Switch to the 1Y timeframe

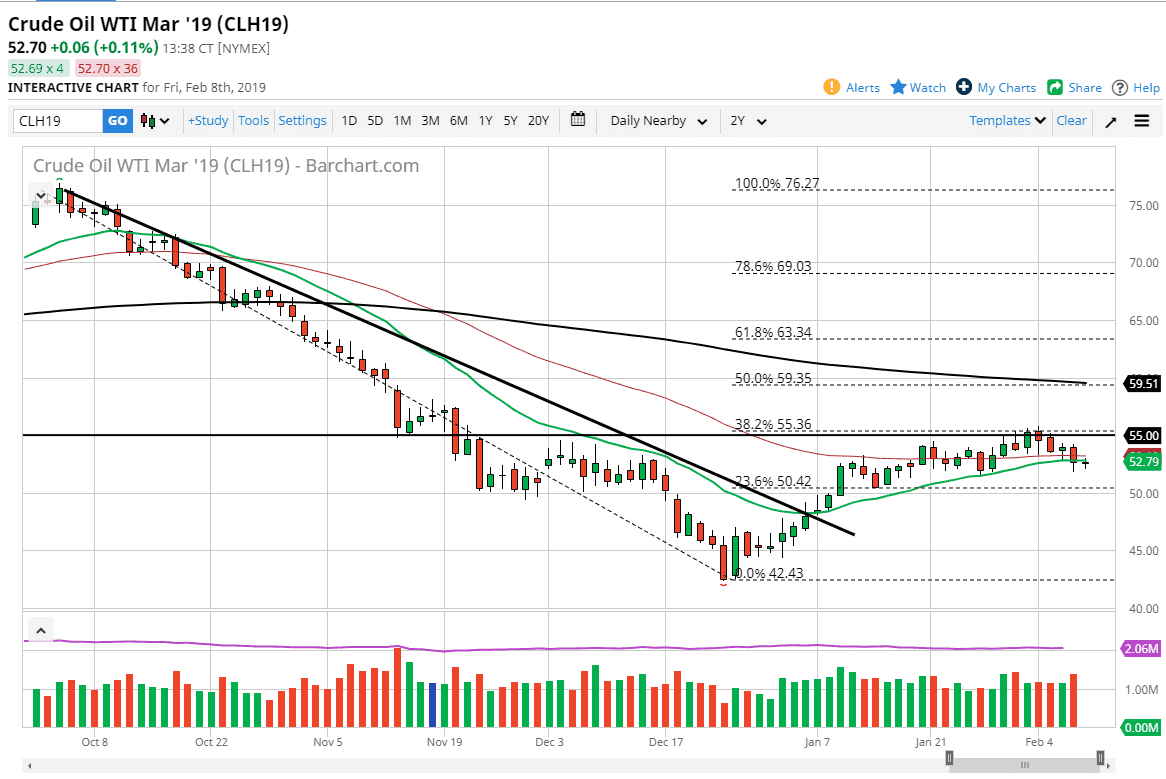(x=485, y=120)
